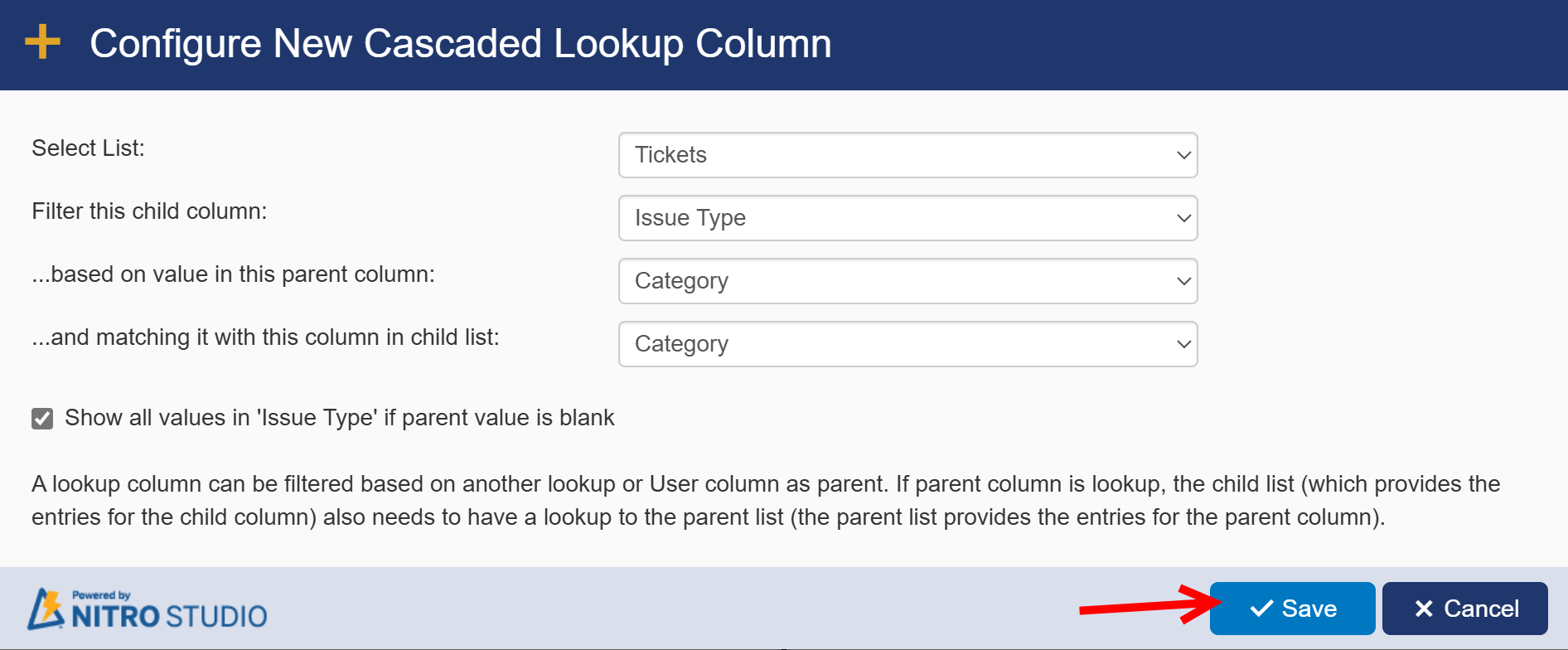Click the 'Select List:' label
This screenshot has height=650, width=1568.
88,148
